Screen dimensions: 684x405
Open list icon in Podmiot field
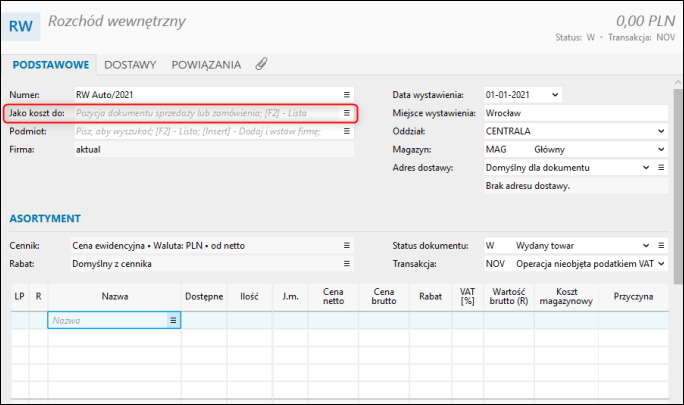coord(346,131)
